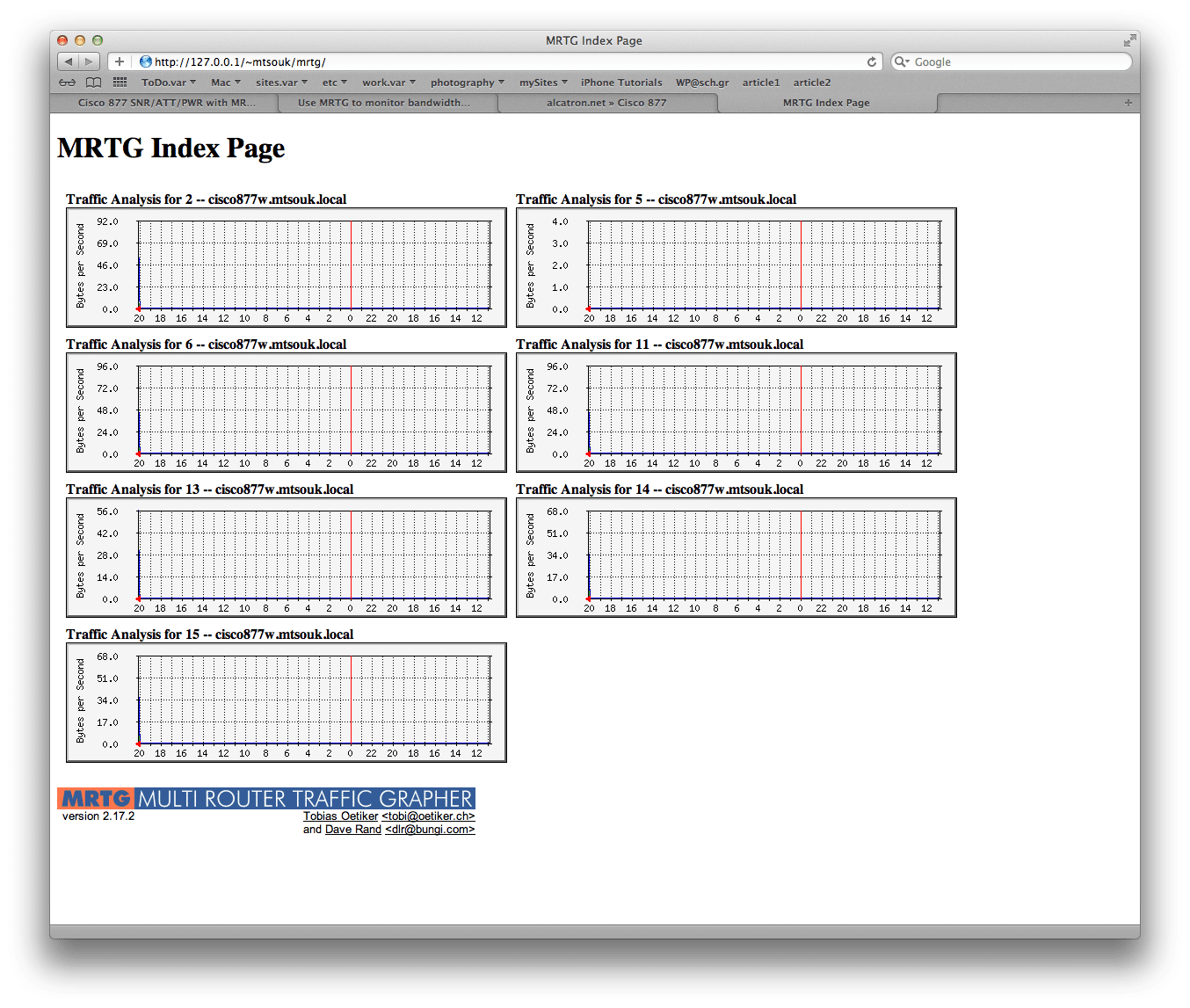Show all bookmarks with the book icon

(93, 83)
